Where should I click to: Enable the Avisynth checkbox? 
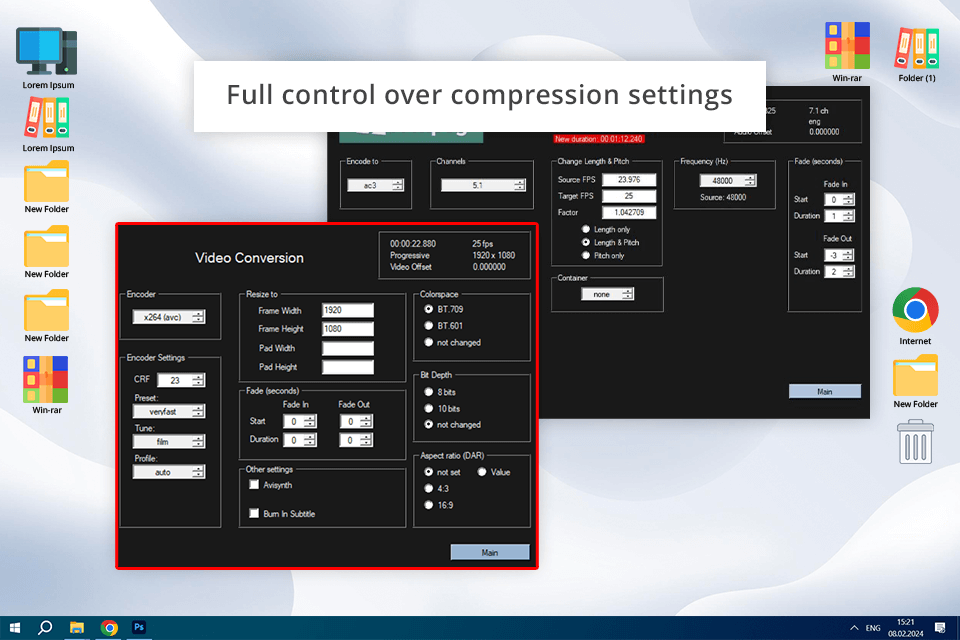(254, 484)
